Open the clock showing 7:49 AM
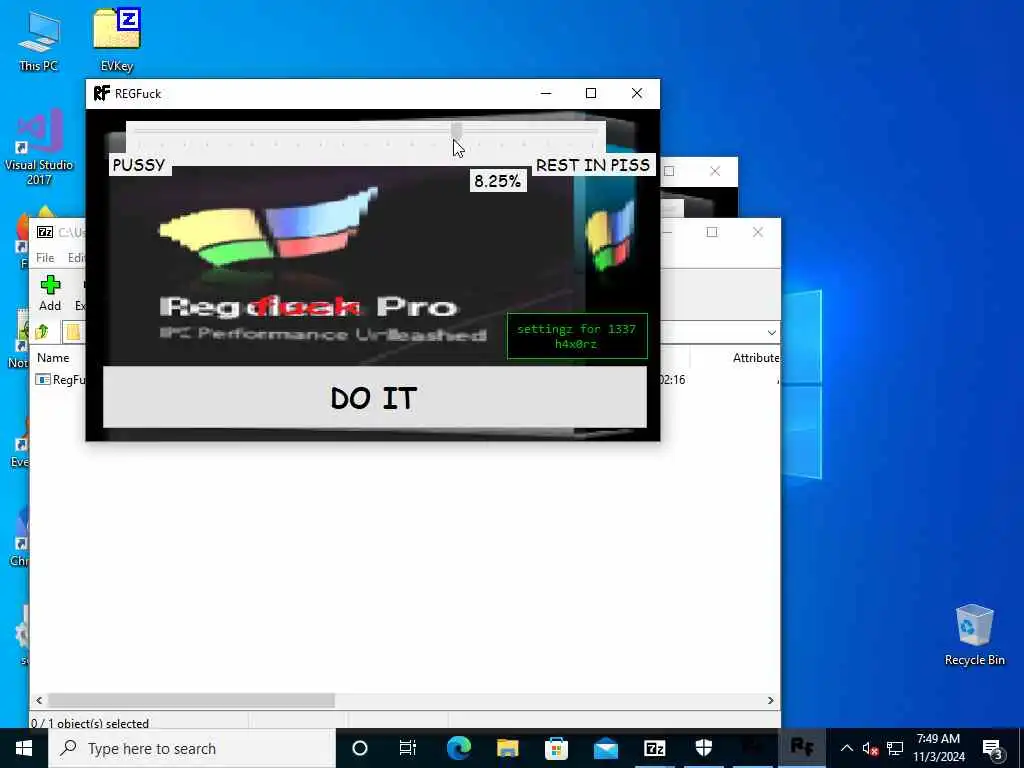This screenshot has width=1024, height=768. (x=938, y=748)
